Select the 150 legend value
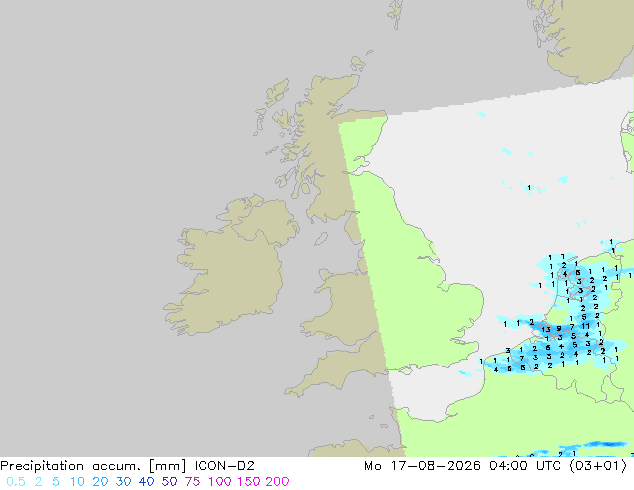This screenshot has width=634, height=490. [x=249, y=482]
